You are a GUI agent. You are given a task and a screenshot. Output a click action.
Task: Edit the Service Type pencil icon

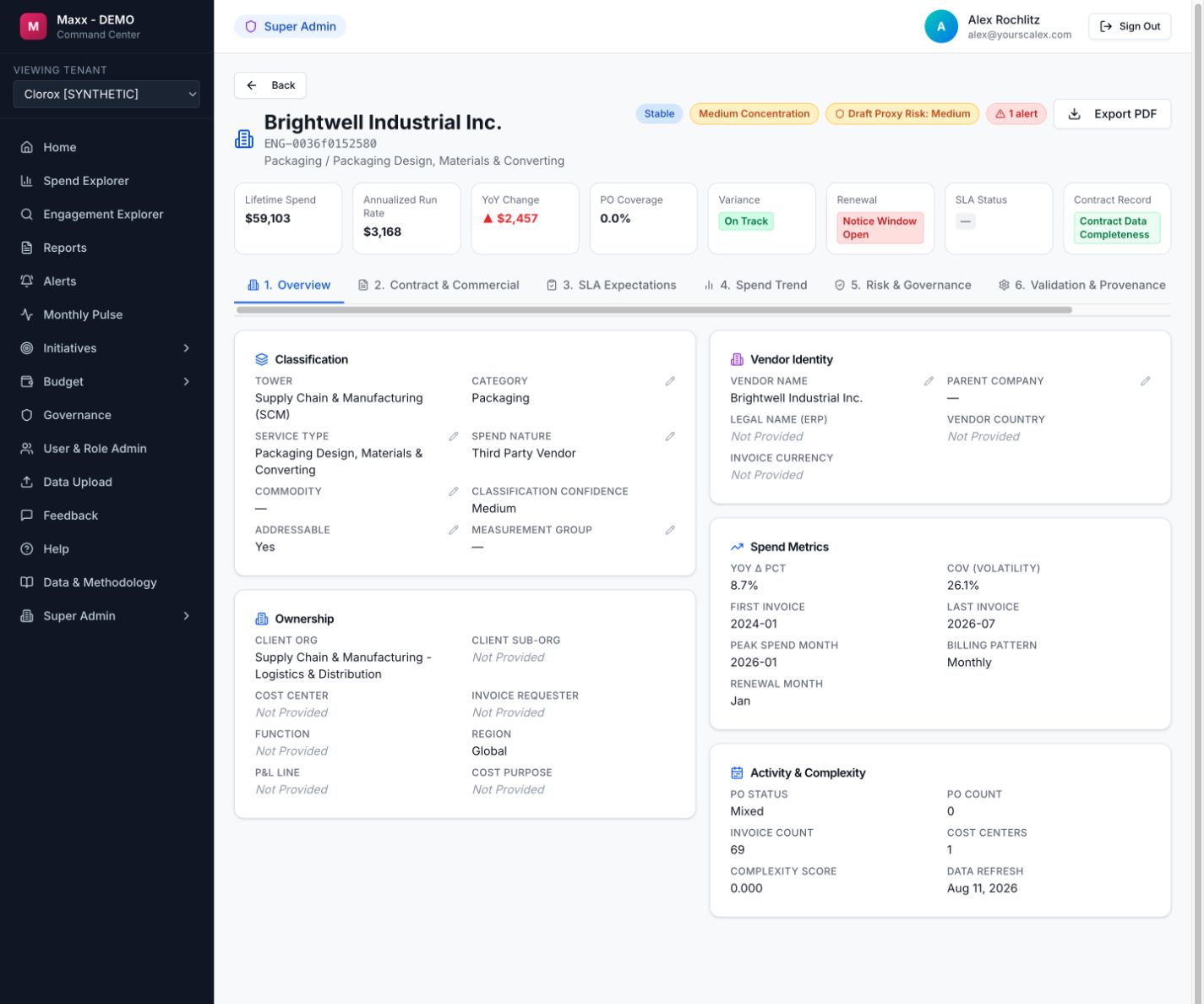pos(454,436)
